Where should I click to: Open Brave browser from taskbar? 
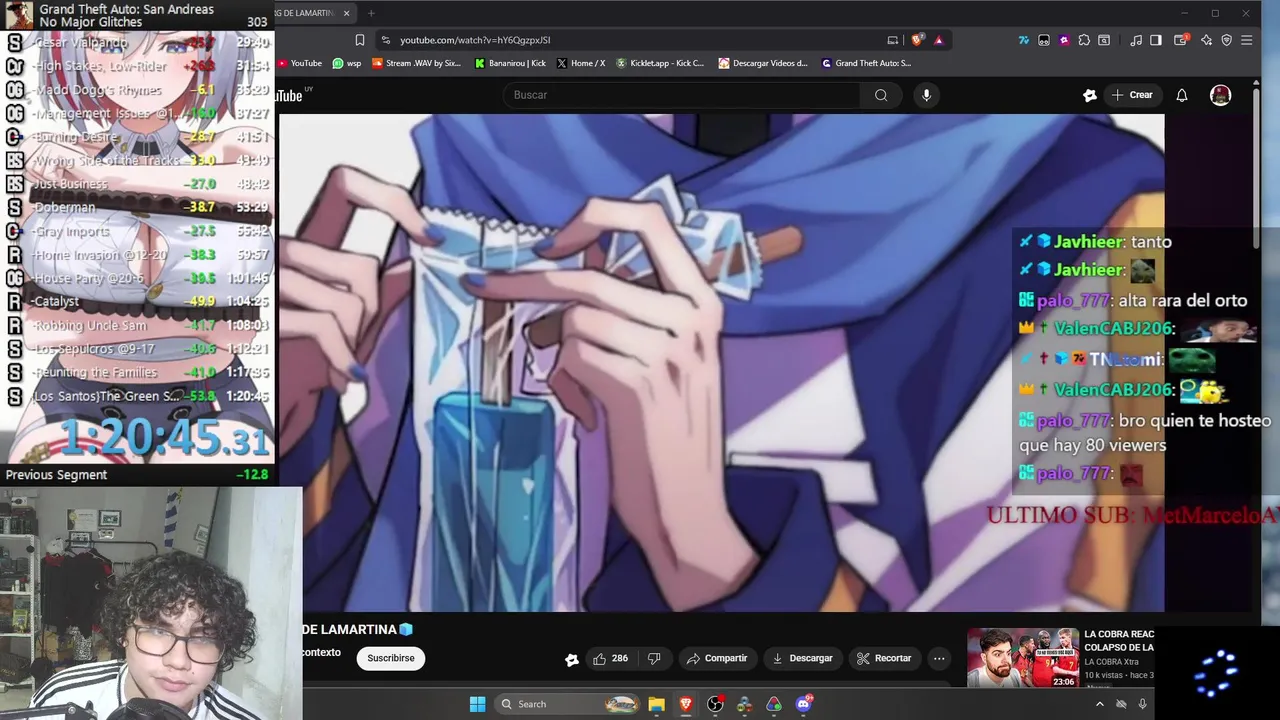(686, 704)
